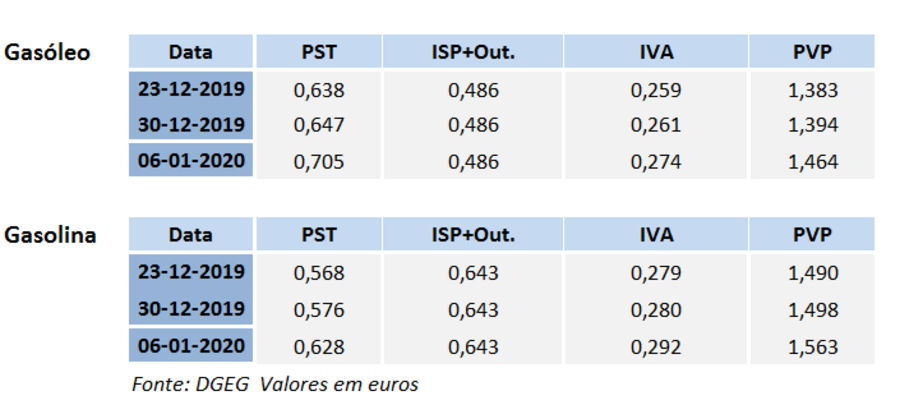Select the 0,638 PST value
The width and height of the screenshot is (900, 414).
[319, 90]
